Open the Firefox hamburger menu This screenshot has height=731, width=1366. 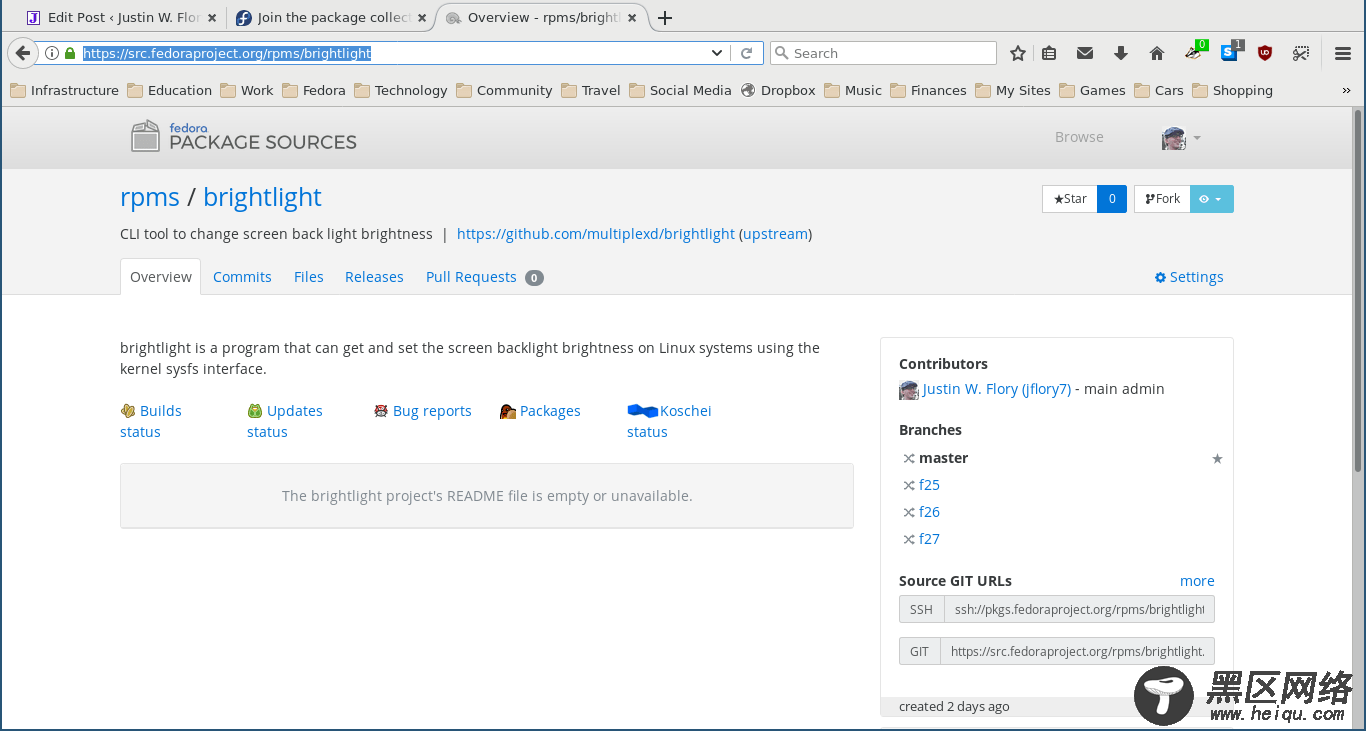pos(1343,53)
